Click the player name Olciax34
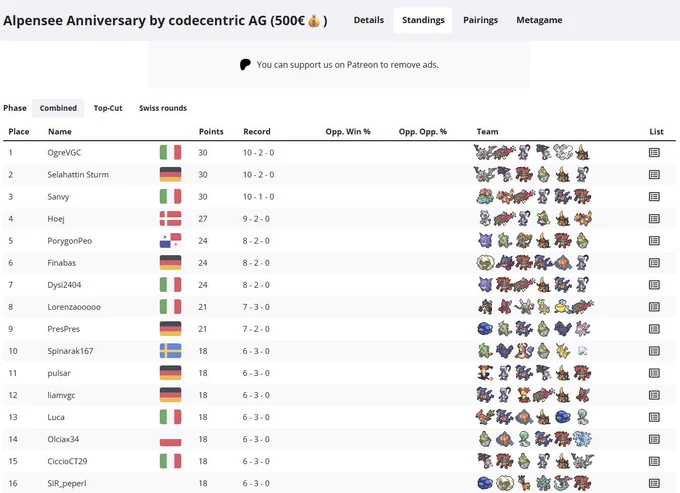Image resolution: width=680 pixels, height=493 pixels. 63,439
